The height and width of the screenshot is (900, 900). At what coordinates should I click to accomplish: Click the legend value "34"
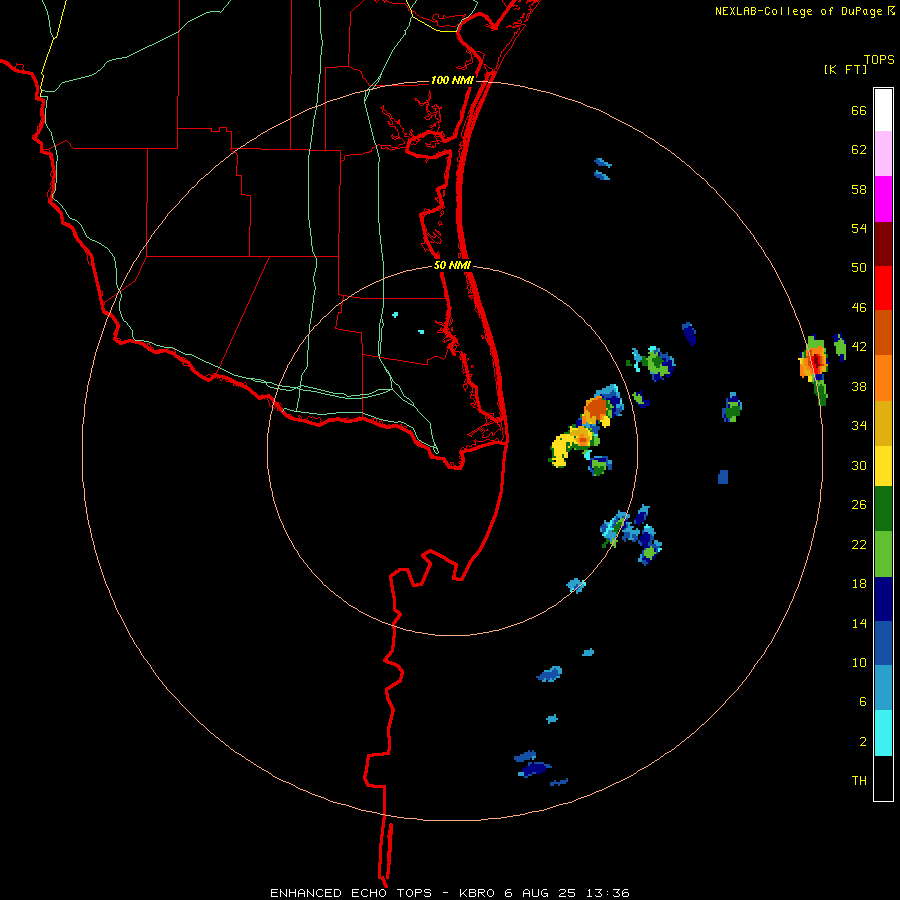(x=859, y=426)
